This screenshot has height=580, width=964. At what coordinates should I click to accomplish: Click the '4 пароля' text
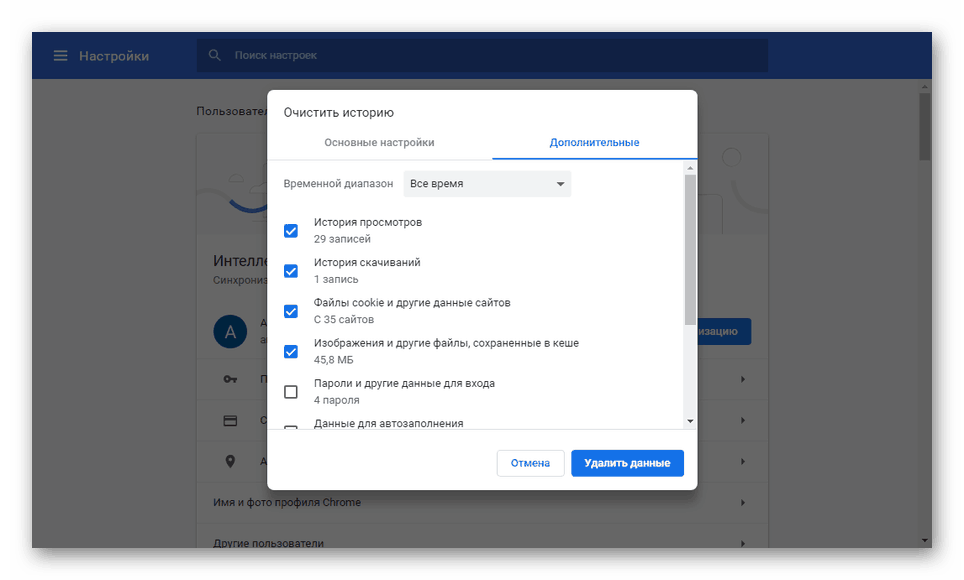pyautogui.click(x=336, y=400)
